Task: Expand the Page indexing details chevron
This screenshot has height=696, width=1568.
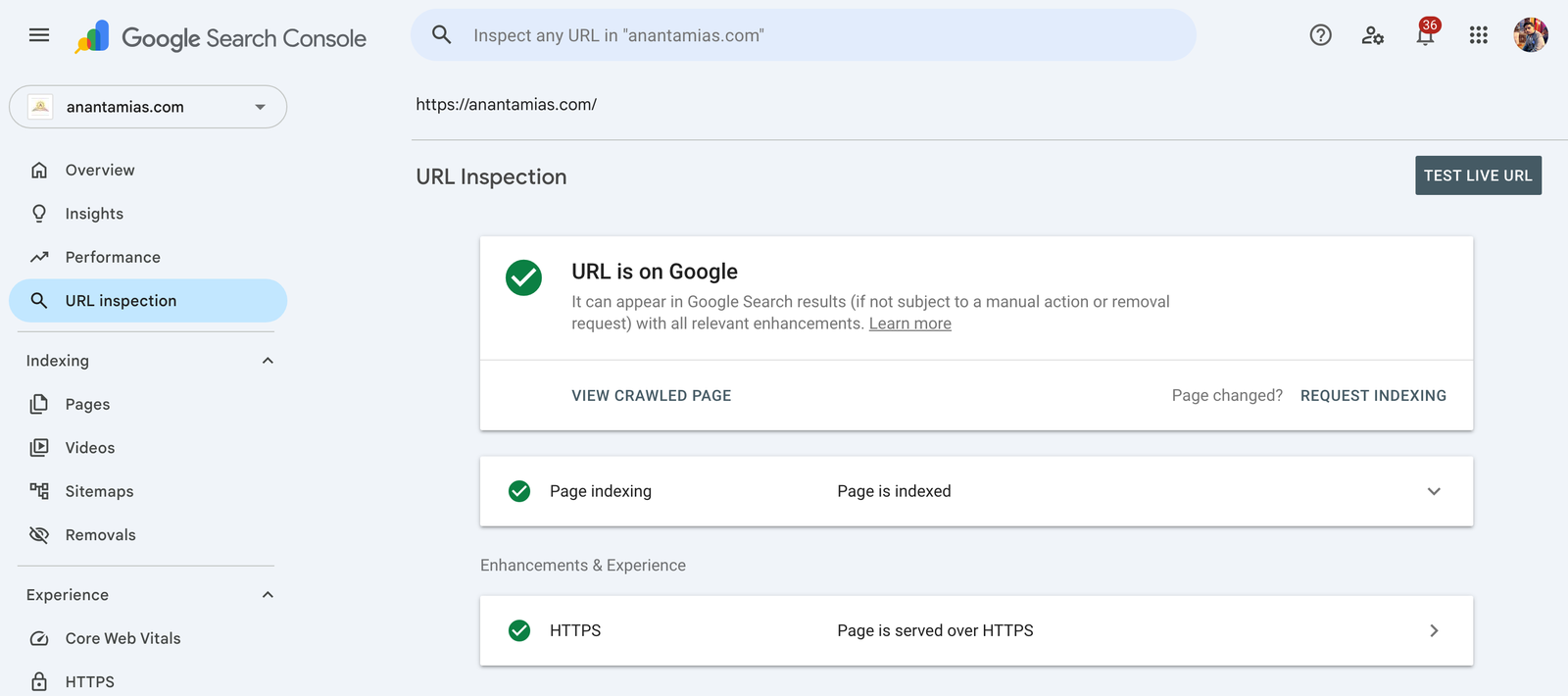Action: click(x=1434, y=491)
